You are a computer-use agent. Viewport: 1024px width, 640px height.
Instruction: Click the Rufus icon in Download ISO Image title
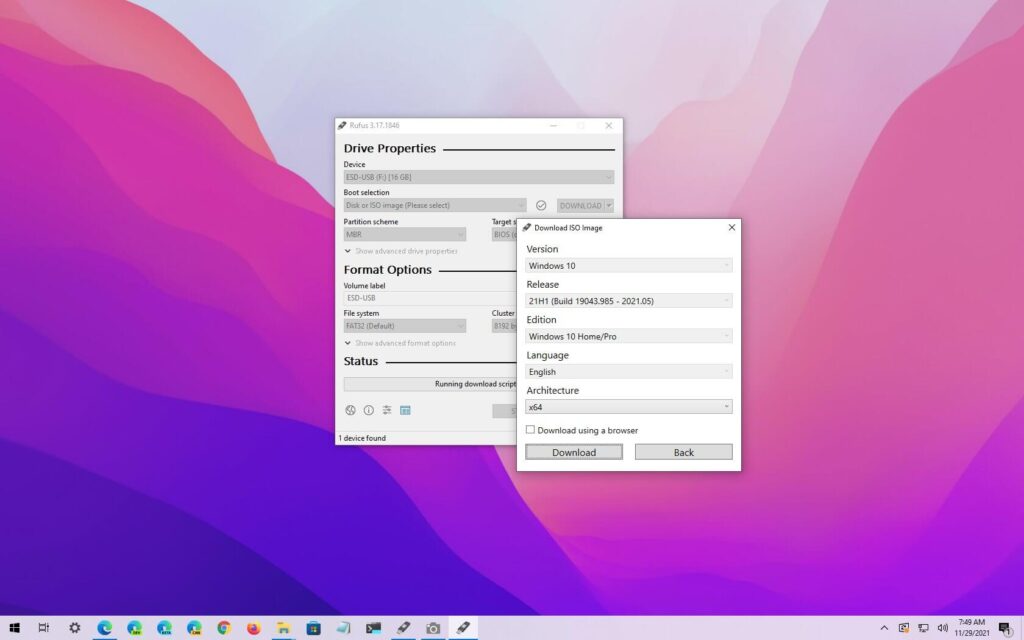point(526,227)
